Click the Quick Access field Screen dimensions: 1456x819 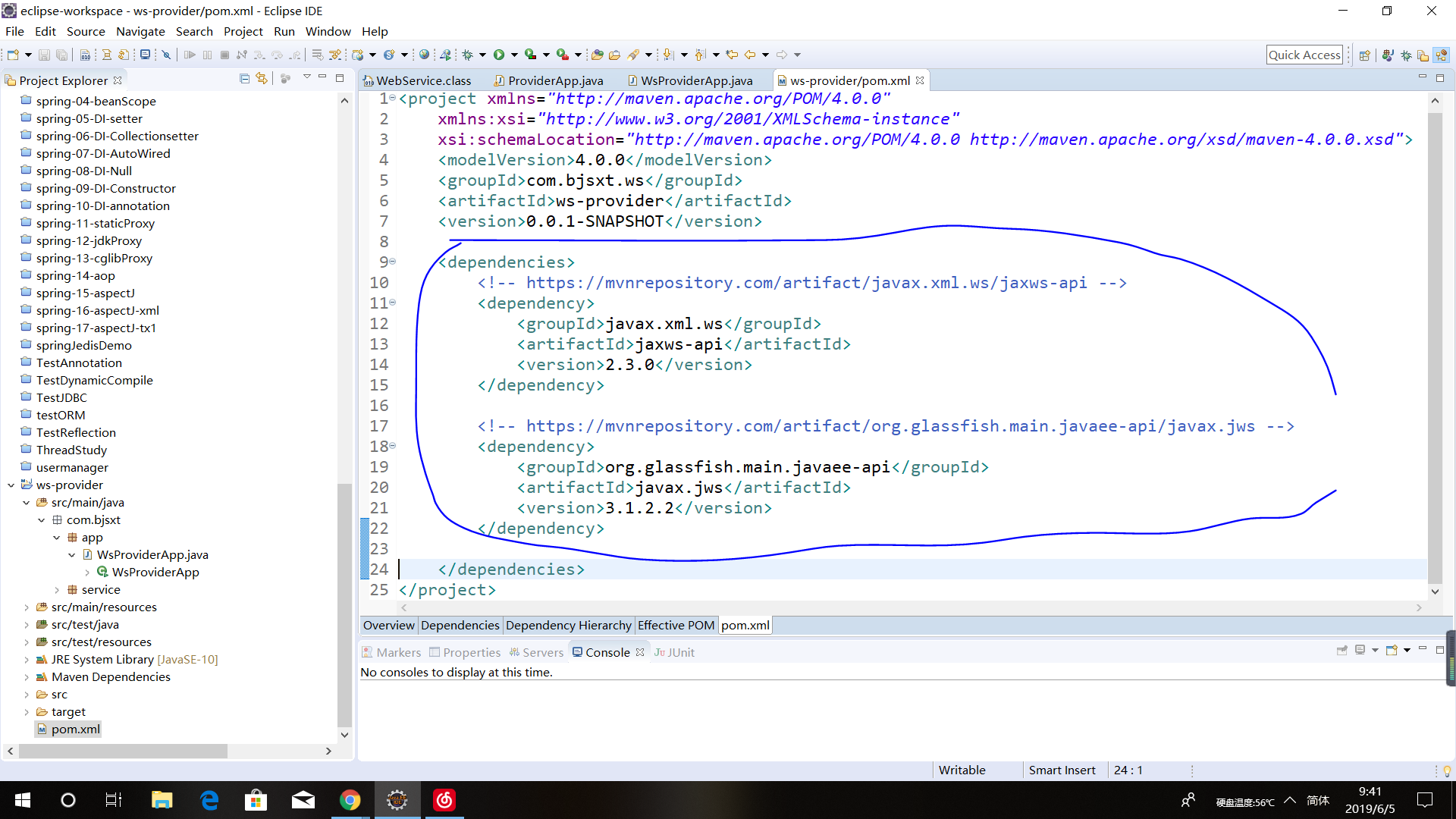(x=1304, y=55)
